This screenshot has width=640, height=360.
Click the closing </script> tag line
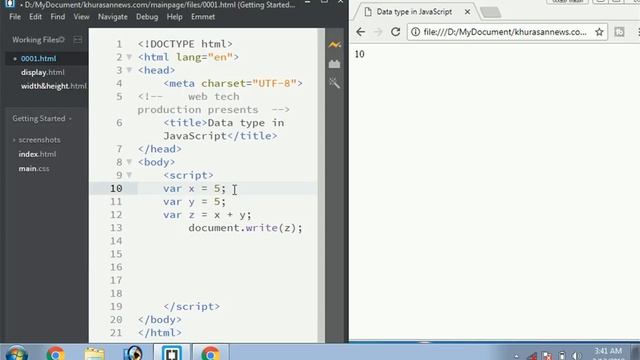click(x=191, y=307)
